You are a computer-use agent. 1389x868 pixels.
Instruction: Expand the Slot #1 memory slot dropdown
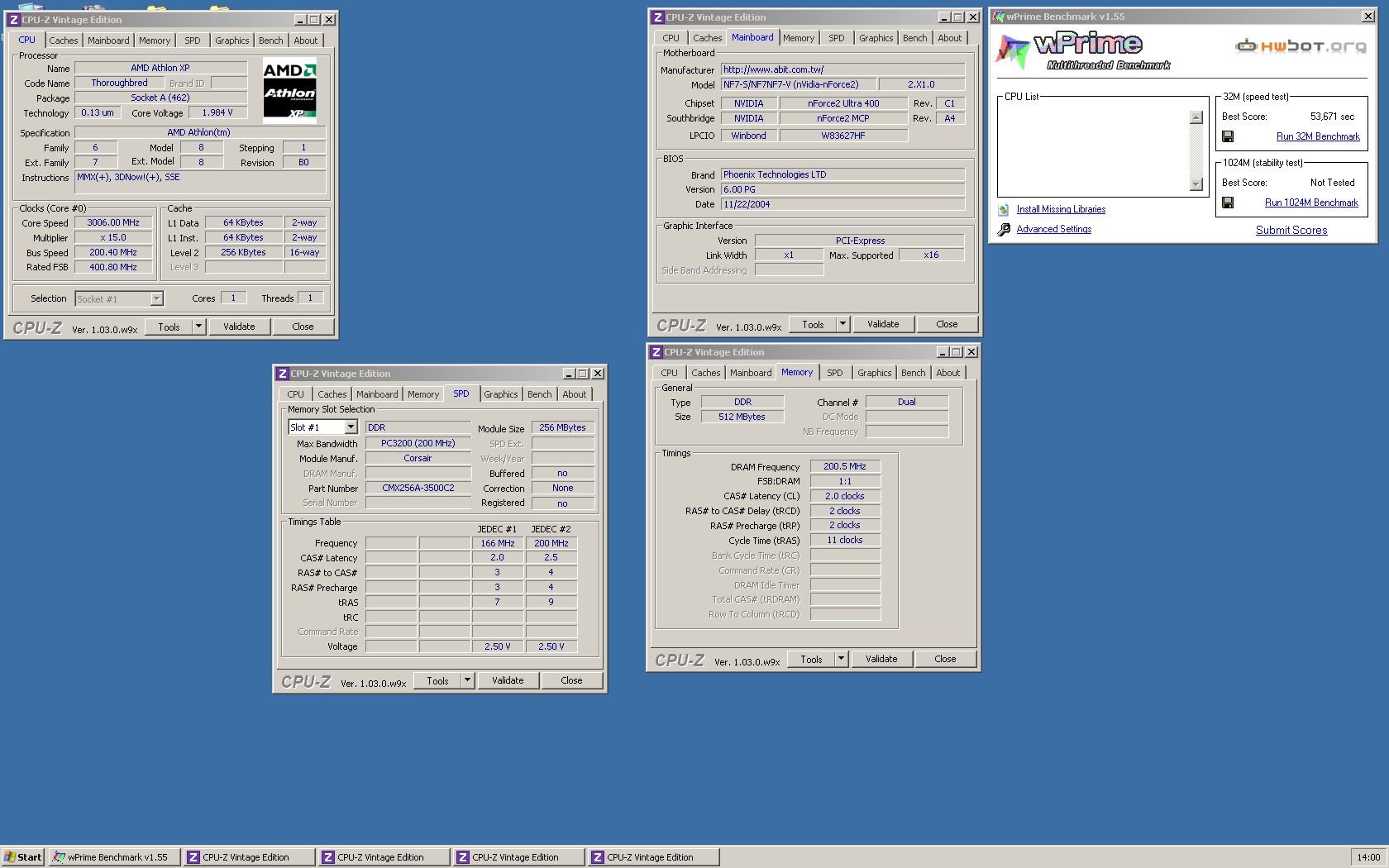pyautogui.click(x=351, y=427)
